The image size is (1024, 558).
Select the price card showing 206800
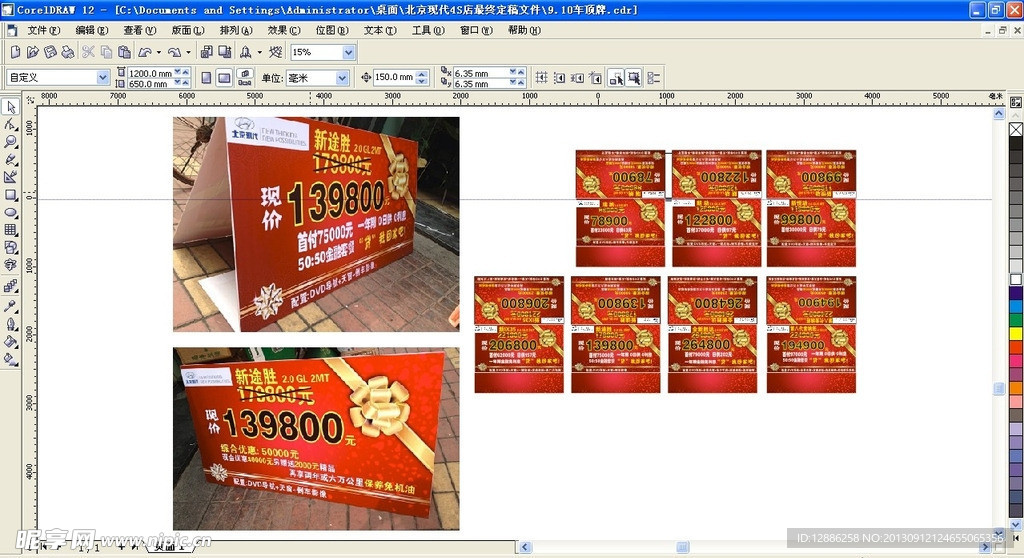pyautogui.click(x=519, y=335)
